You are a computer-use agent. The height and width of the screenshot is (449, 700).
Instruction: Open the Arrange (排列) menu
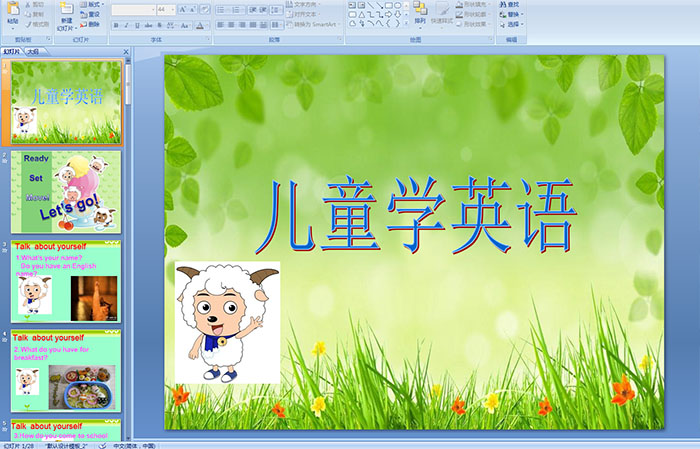420,13
